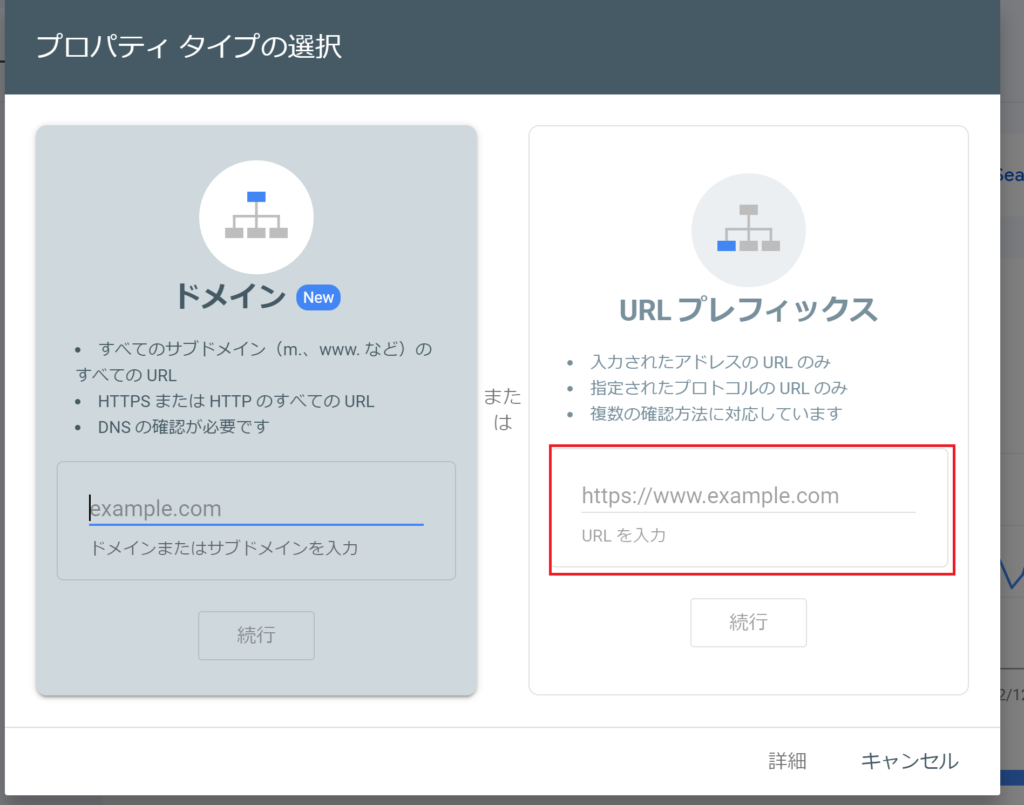Select the Domain hierarchy icon
The image size is (1024, 805).
(256, 217)
